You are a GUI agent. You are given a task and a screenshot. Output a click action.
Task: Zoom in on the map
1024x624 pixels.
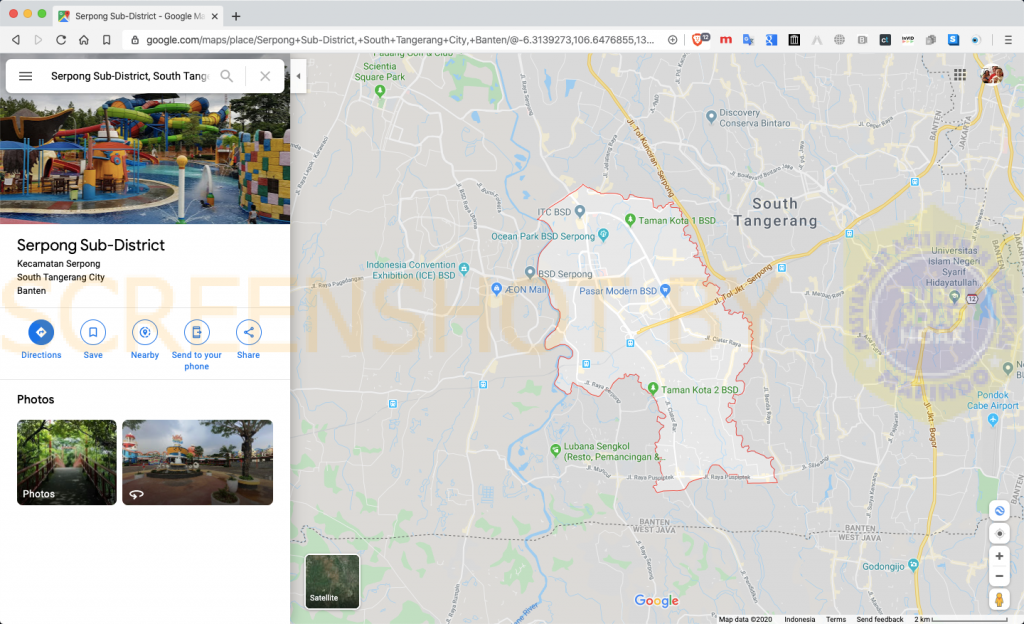tap(999, 556)
